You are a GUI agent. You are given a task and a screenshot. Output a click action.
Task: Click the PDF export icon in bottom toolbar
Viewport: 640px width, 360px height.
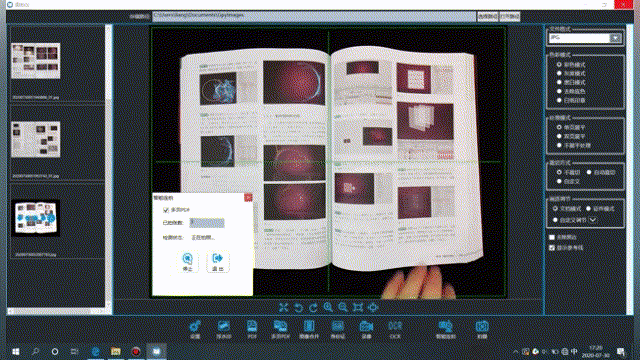pyautogui.click(x=252, y=329)
